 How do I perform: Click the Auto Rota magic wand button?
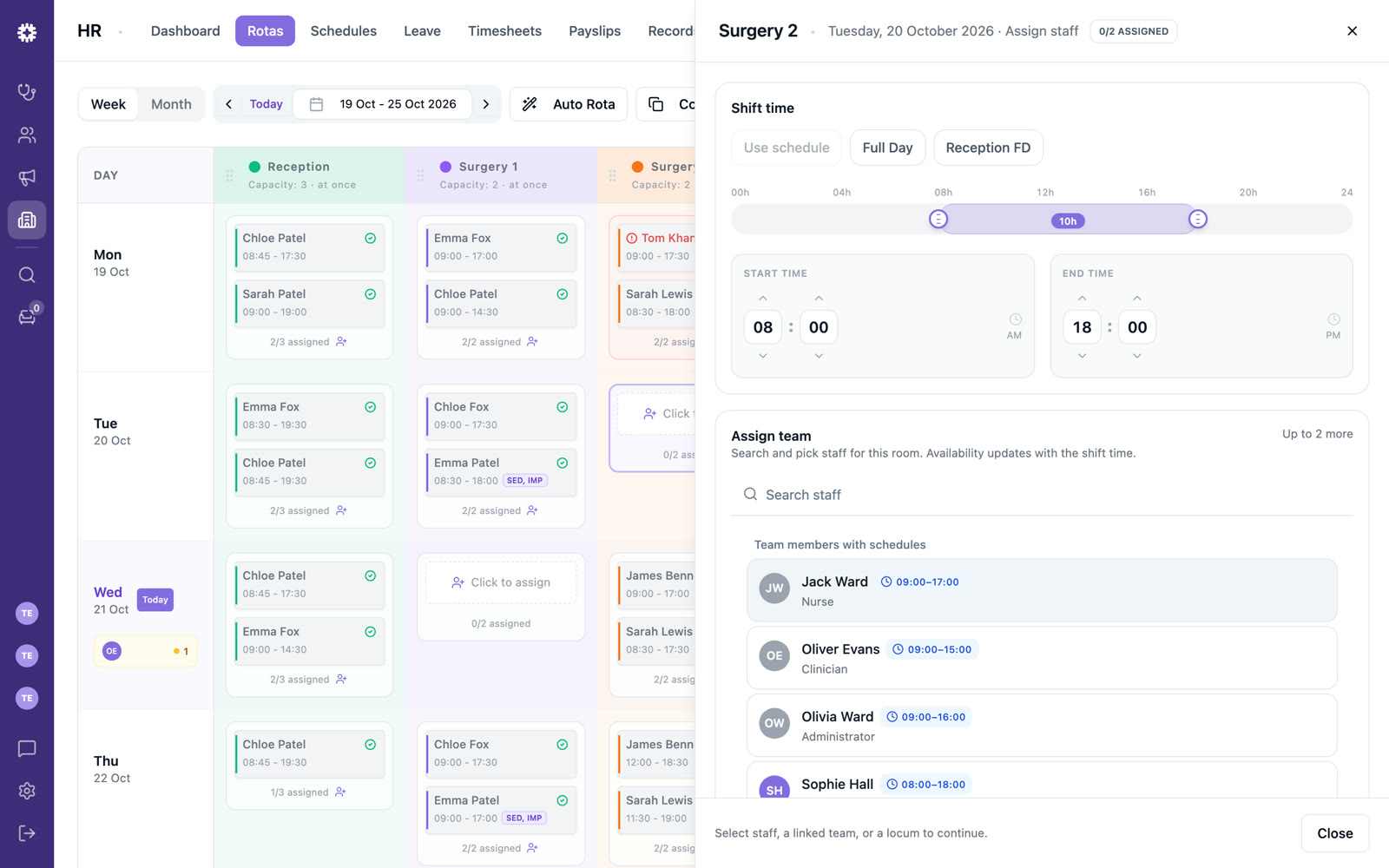point(569,104)
